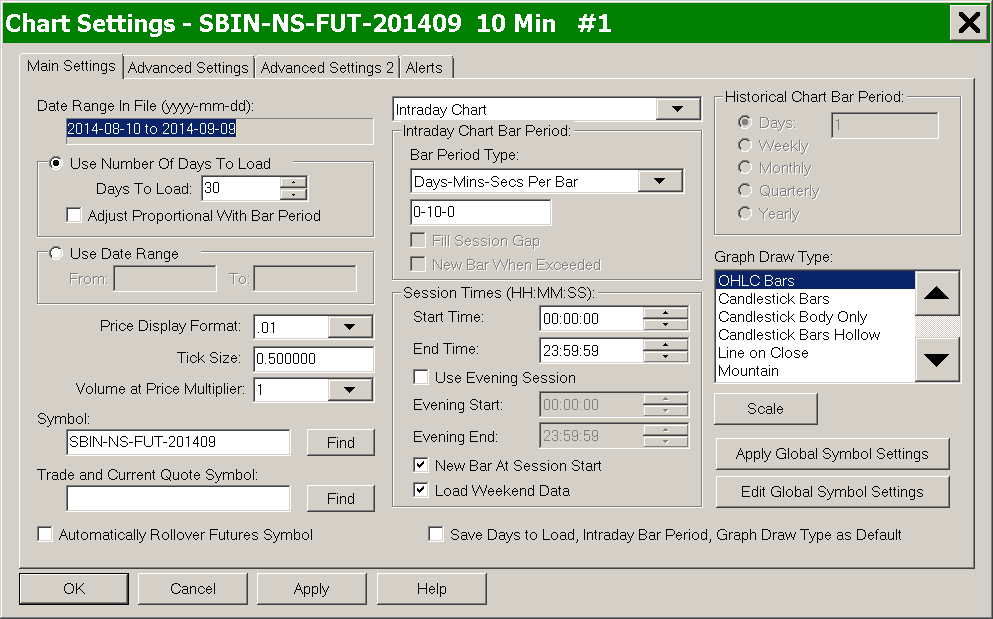Expand Bar Period Type dropdown
This screenshot has height=619, width=993.
pos(659,181)
